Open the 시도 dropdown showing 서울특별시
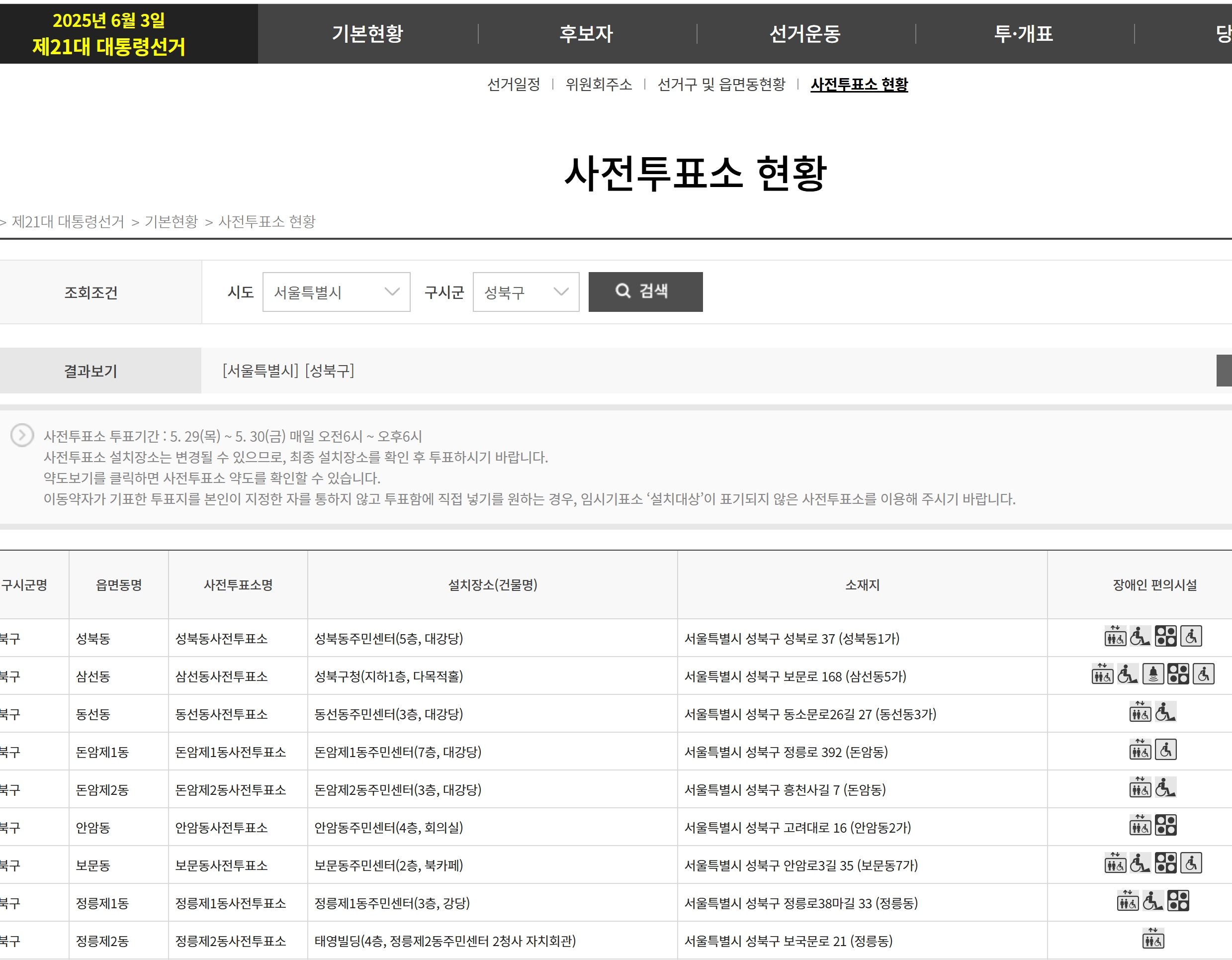 [x=336, y=292]
